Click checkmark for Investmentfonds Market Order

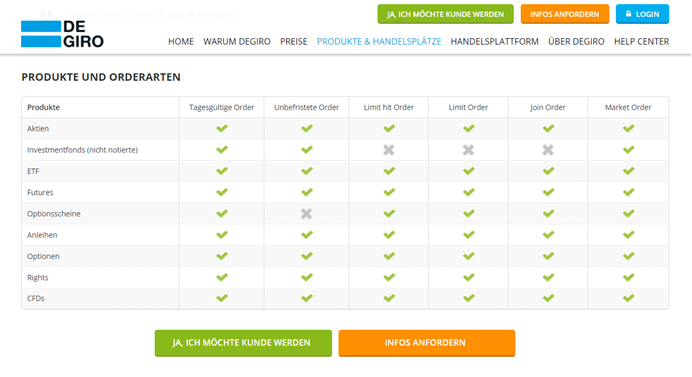(628, 150)
